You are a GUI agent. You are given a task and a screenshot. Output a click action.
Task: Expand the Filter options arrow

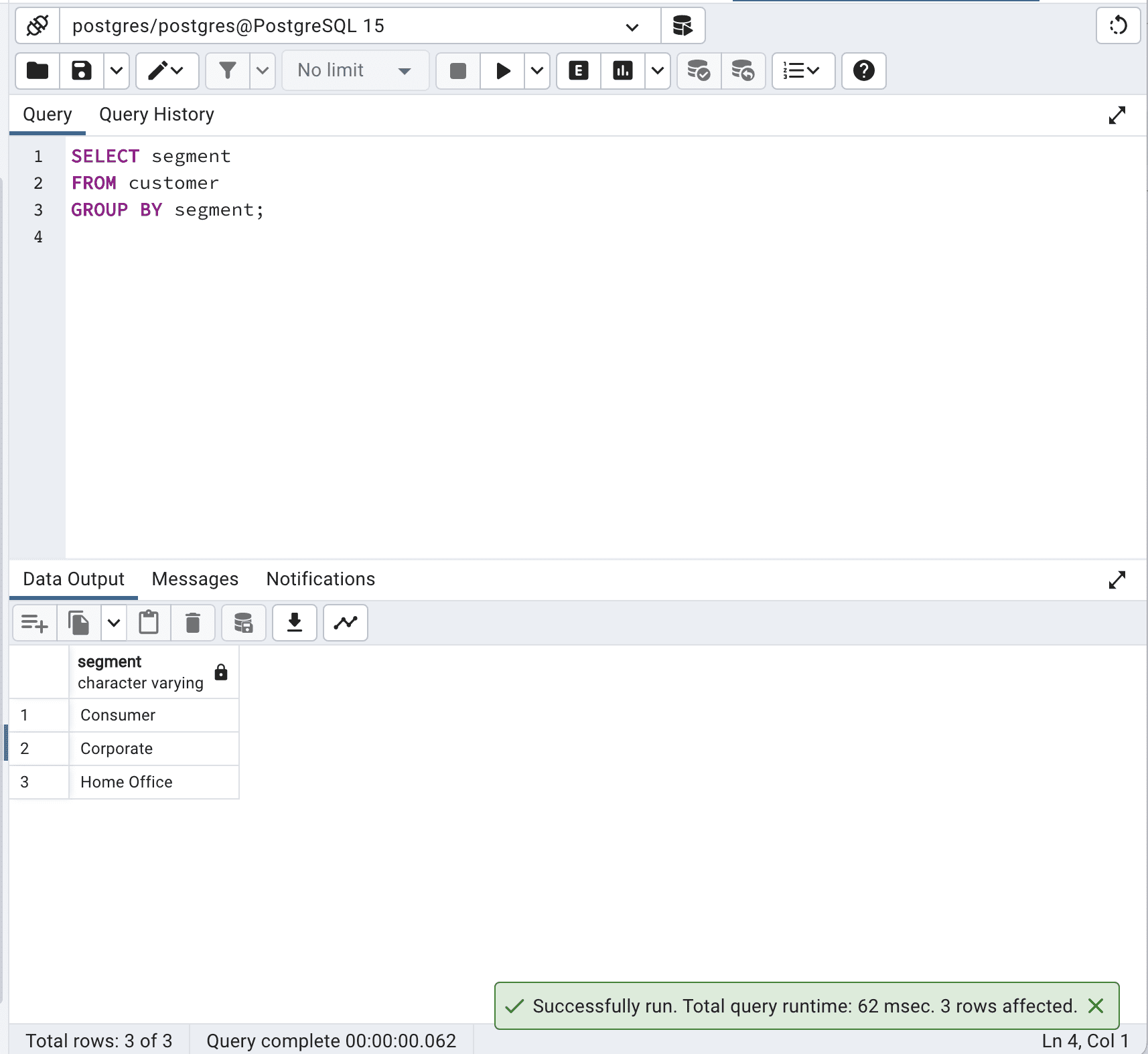click(x=263, y=70)
